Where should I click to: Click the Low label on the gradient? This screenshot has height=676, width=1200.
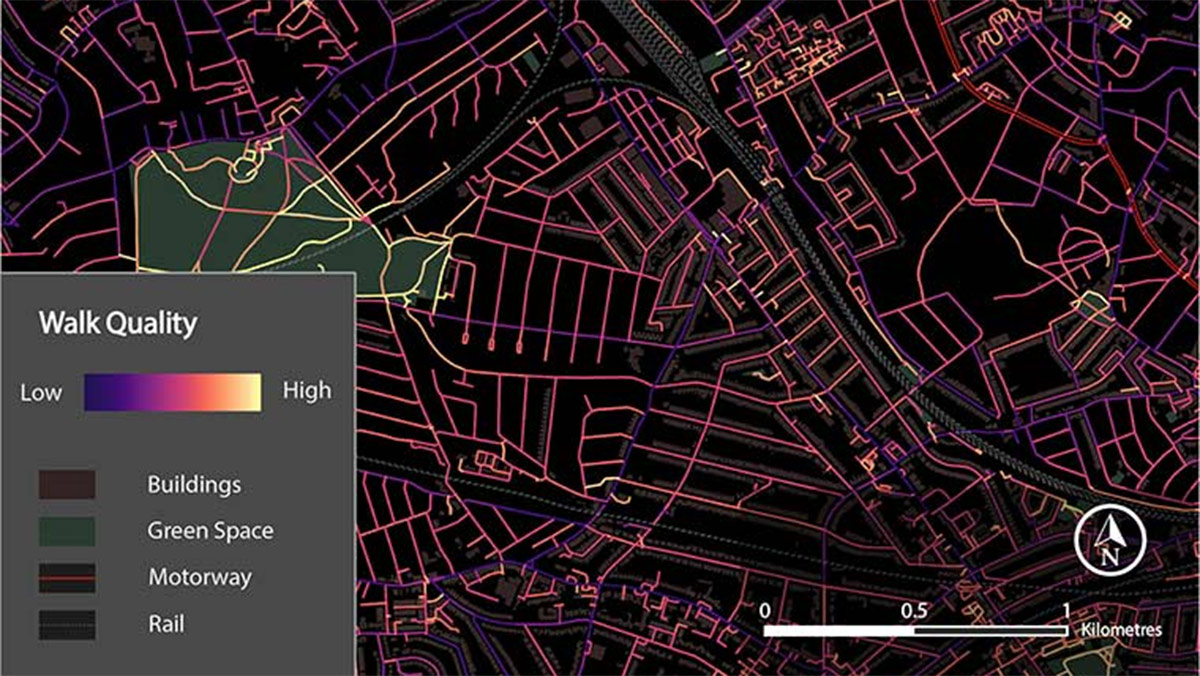tap(41, 392)
